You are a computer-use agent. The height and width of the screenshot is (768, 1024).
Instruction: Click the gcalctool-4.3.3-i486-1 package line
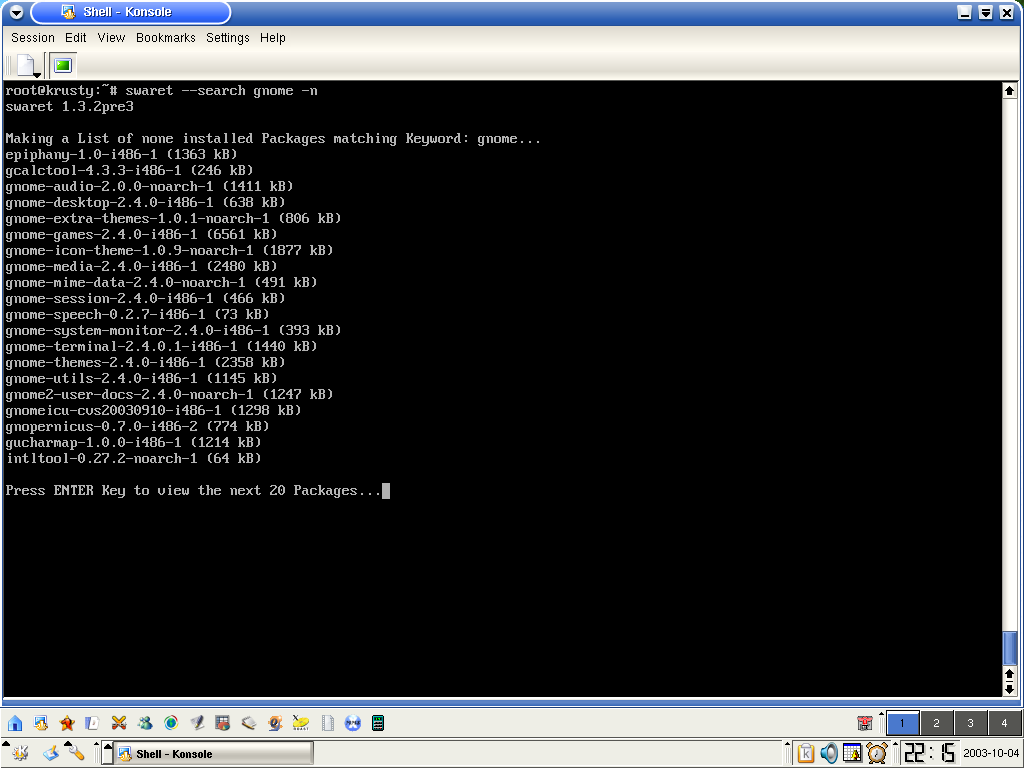point(129,170)
